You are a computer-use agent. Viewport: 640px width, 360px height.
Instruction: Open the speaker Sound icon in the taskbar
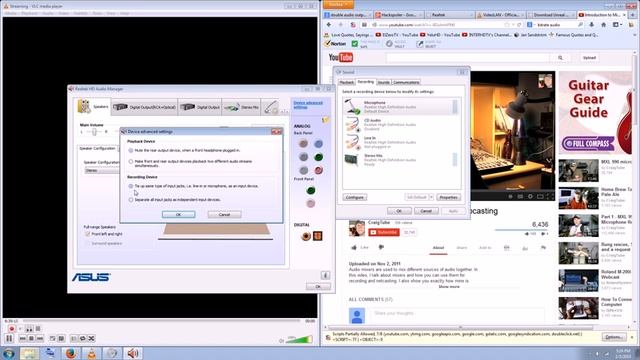point(133,353)
